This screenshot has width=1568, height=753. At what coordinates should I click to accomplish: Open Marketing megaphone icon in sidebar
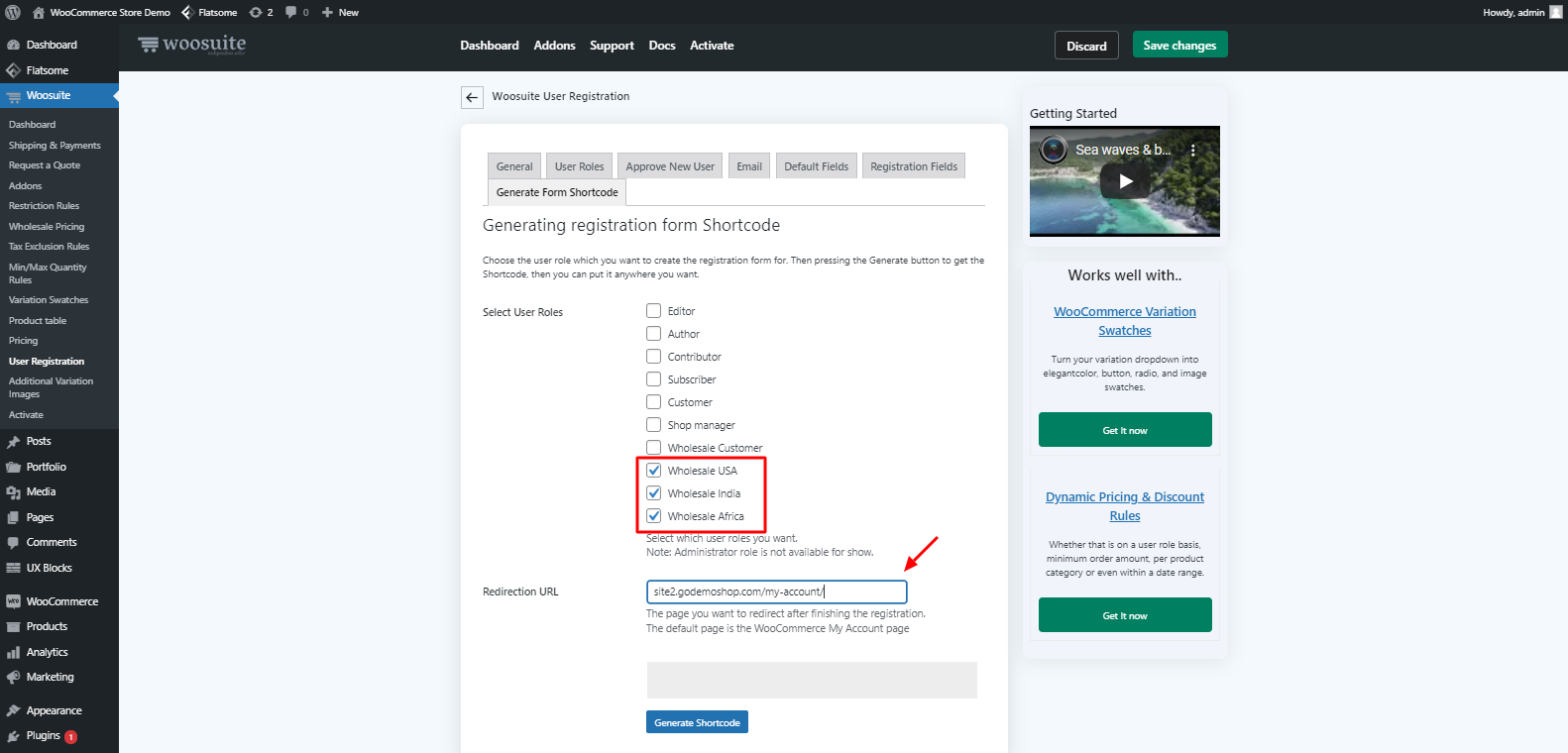tap(13, 677)
